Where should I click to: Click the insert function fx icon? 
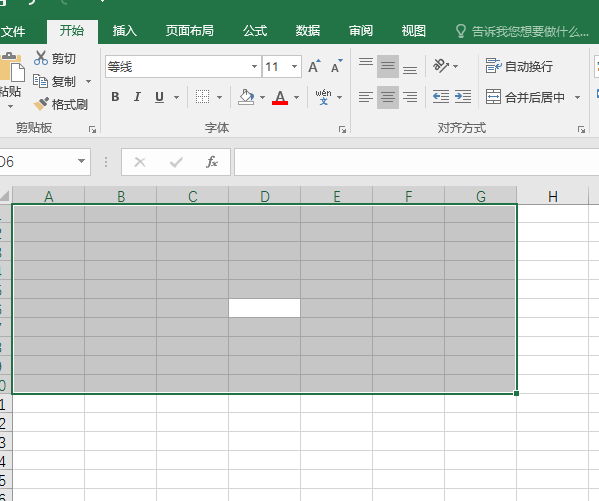click(x=212, y=162)
